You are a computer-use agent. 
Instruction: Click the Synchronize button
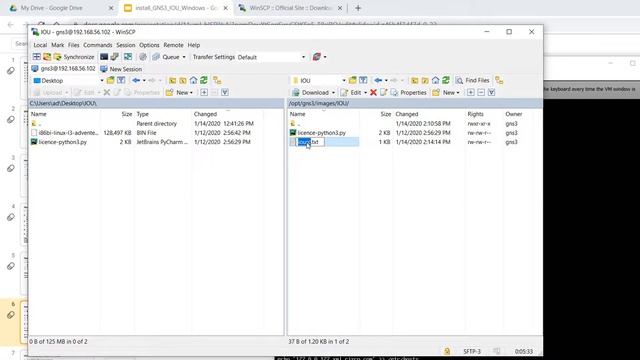click(x=74, y=57)
